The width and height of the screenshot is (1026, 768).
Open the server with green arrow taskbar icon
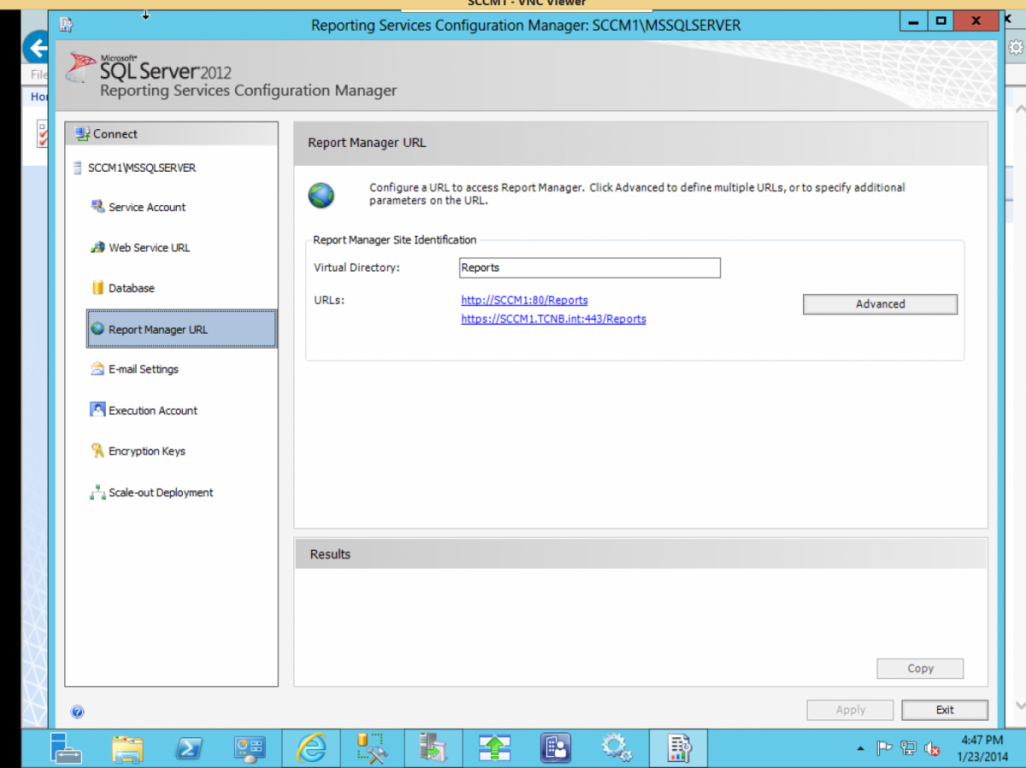[x=433, y=748]
